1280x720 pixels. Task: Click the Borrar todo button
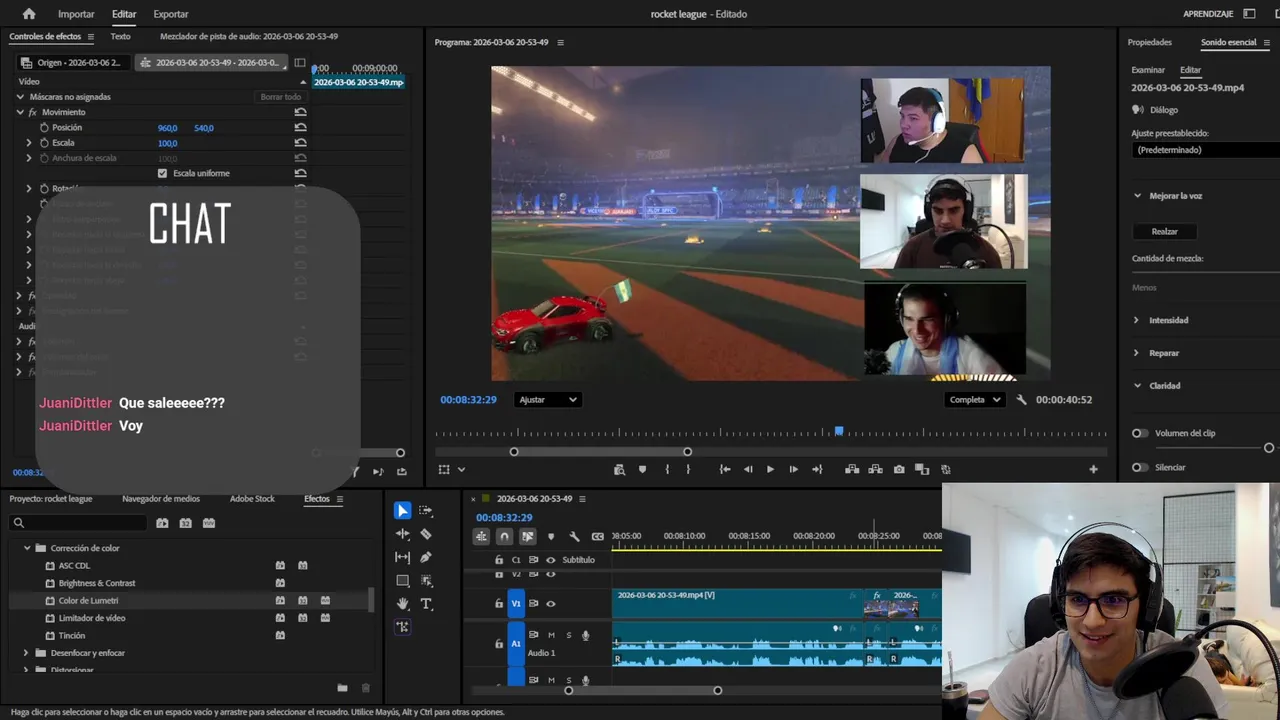click(280, 97)
